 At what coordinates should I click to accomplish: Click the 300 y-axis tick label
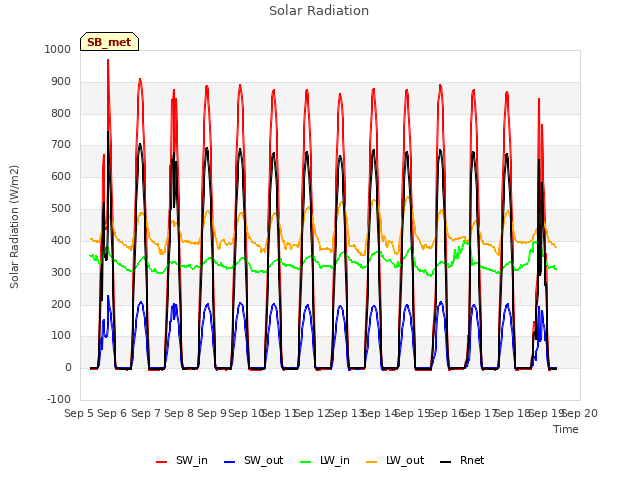click(61, 272)
